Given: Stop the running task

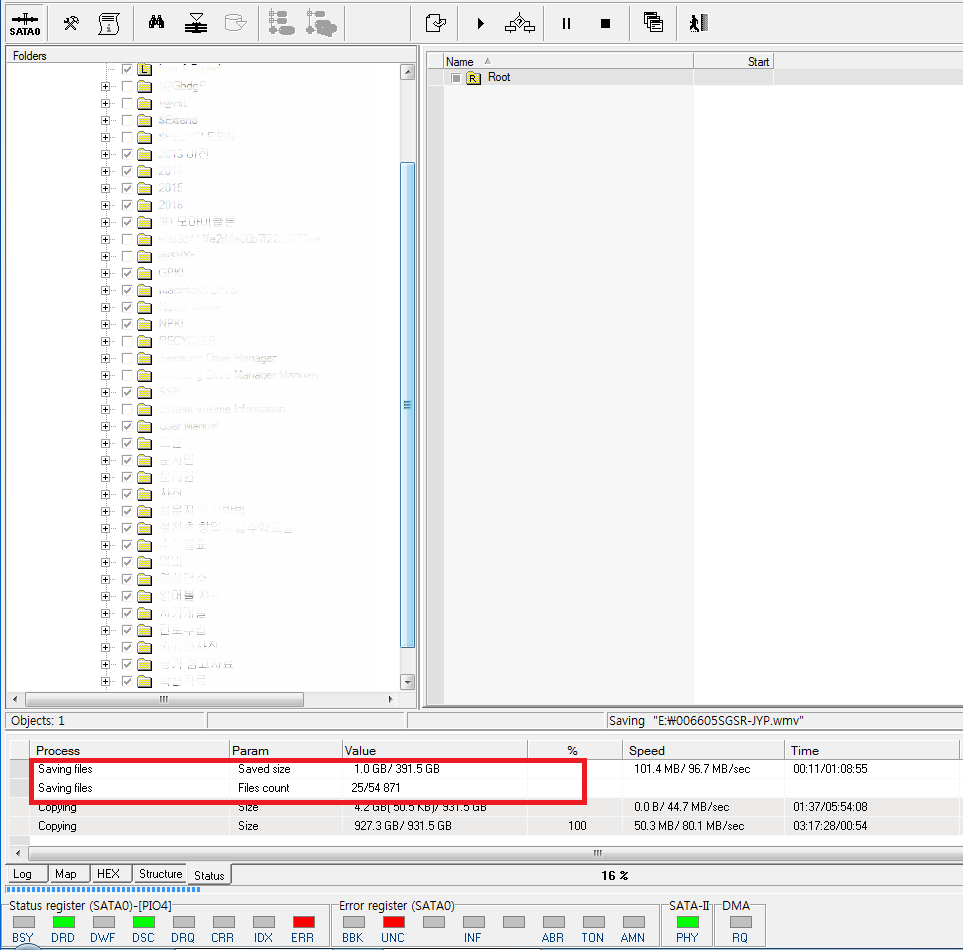Looking at the screenshot, I should [605, 24].
